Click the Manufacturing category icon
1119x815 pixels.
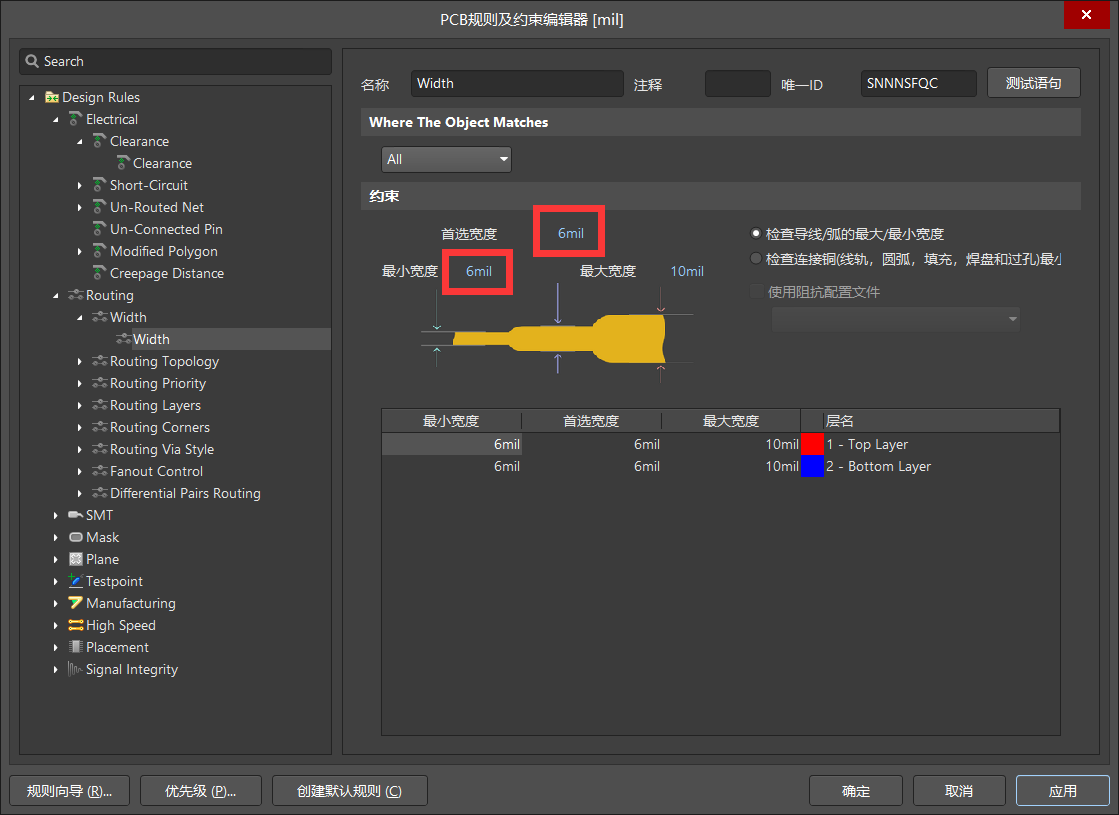(x=76, y=603)
